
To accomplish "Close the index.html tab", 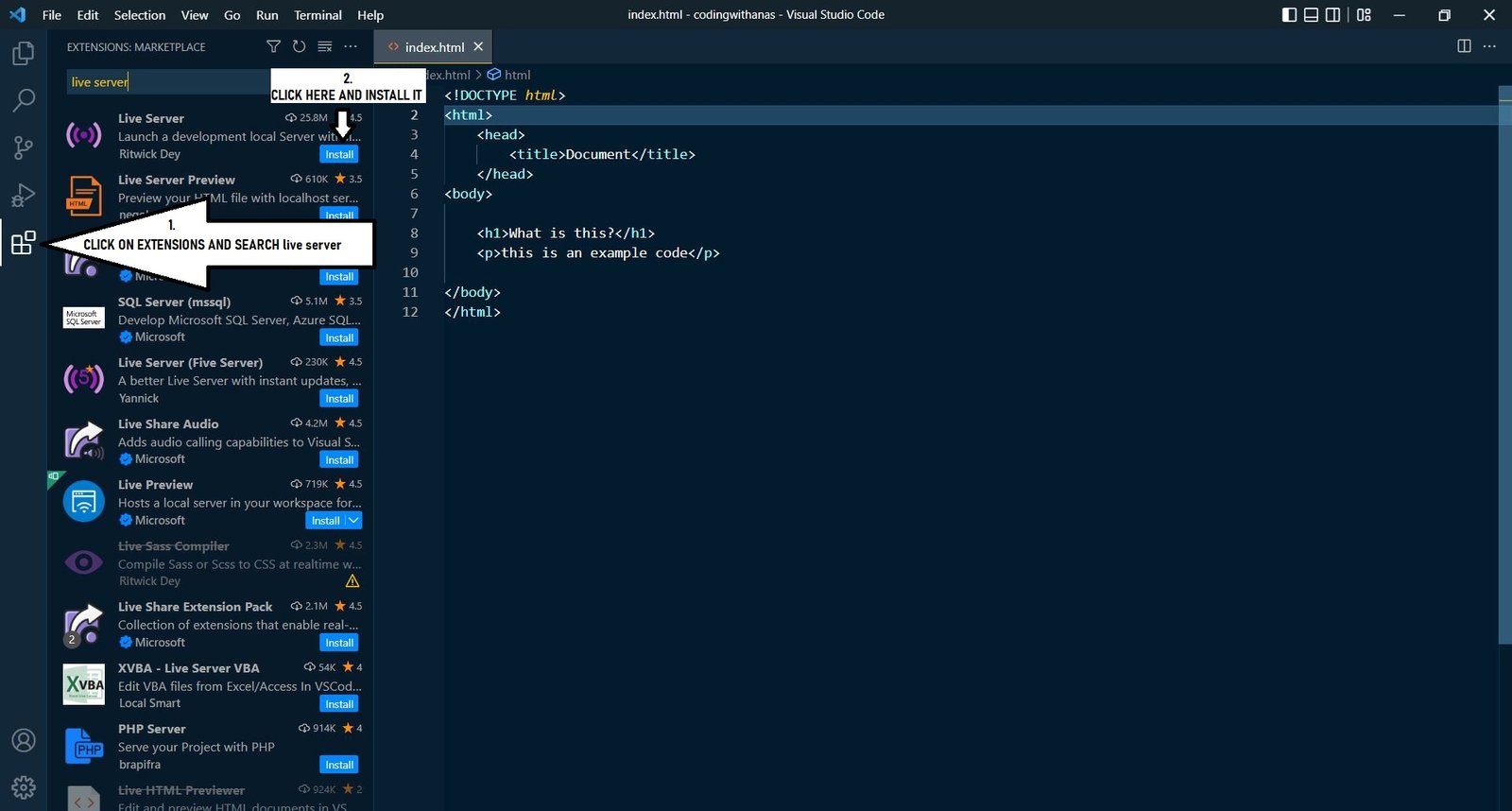I will tap(478, 46).
